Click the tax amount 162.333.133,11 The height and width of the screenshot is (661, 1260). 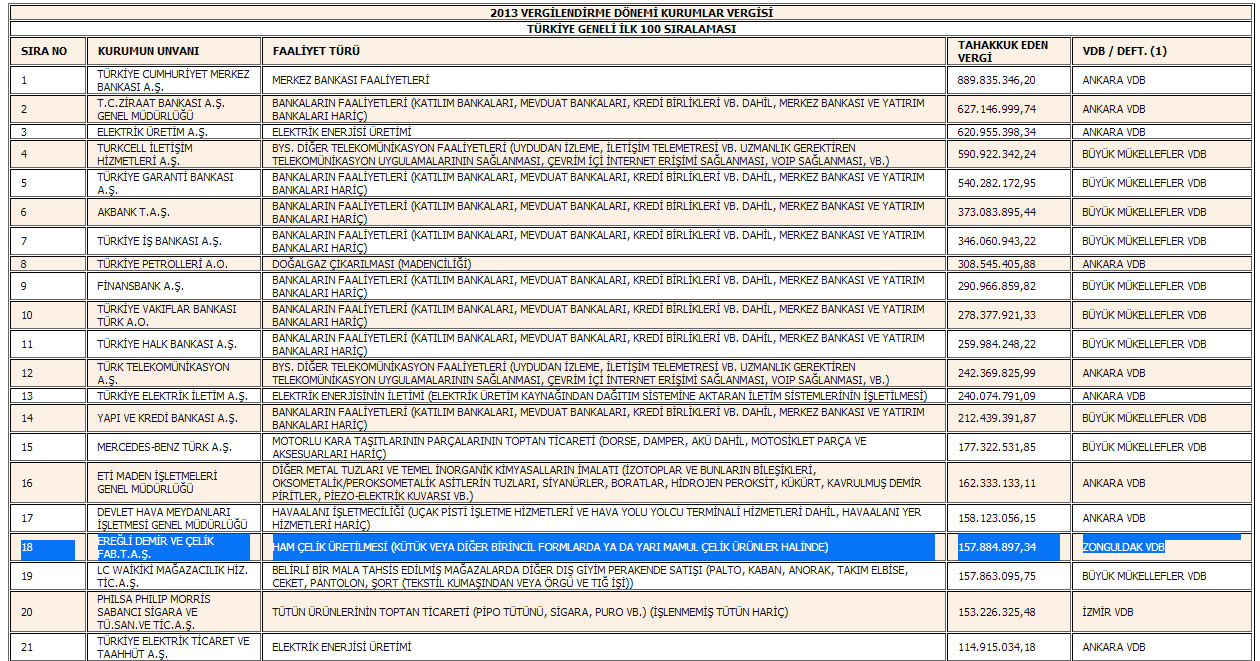tap(996, 482)
